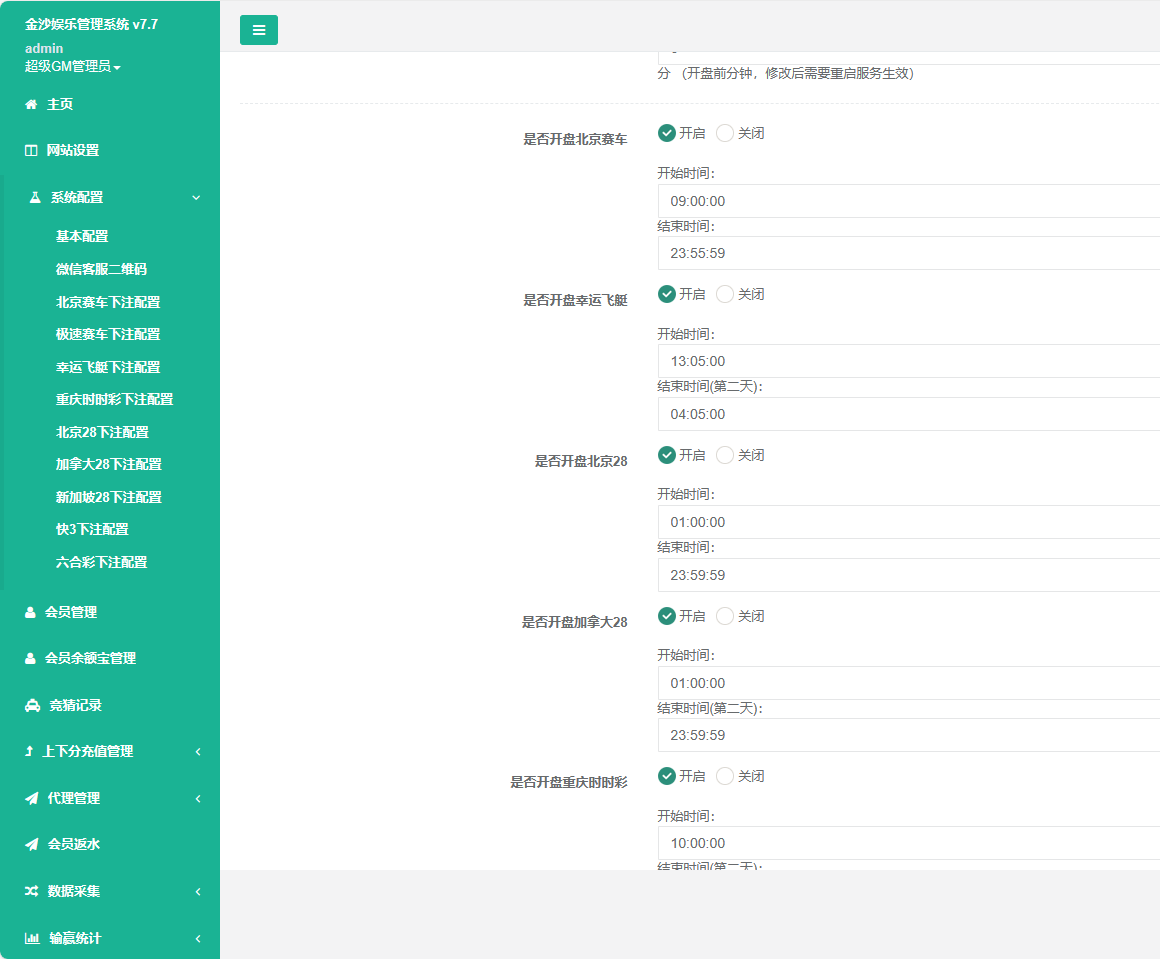Open 新加坡28下注配置 submenu link
The image size is (1160, 959).
pyautogui.click(x=109, y=497)
